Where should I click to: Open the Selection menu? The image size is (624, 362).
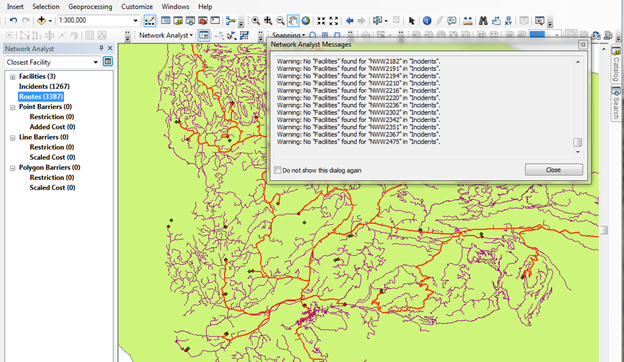point(46,7)
